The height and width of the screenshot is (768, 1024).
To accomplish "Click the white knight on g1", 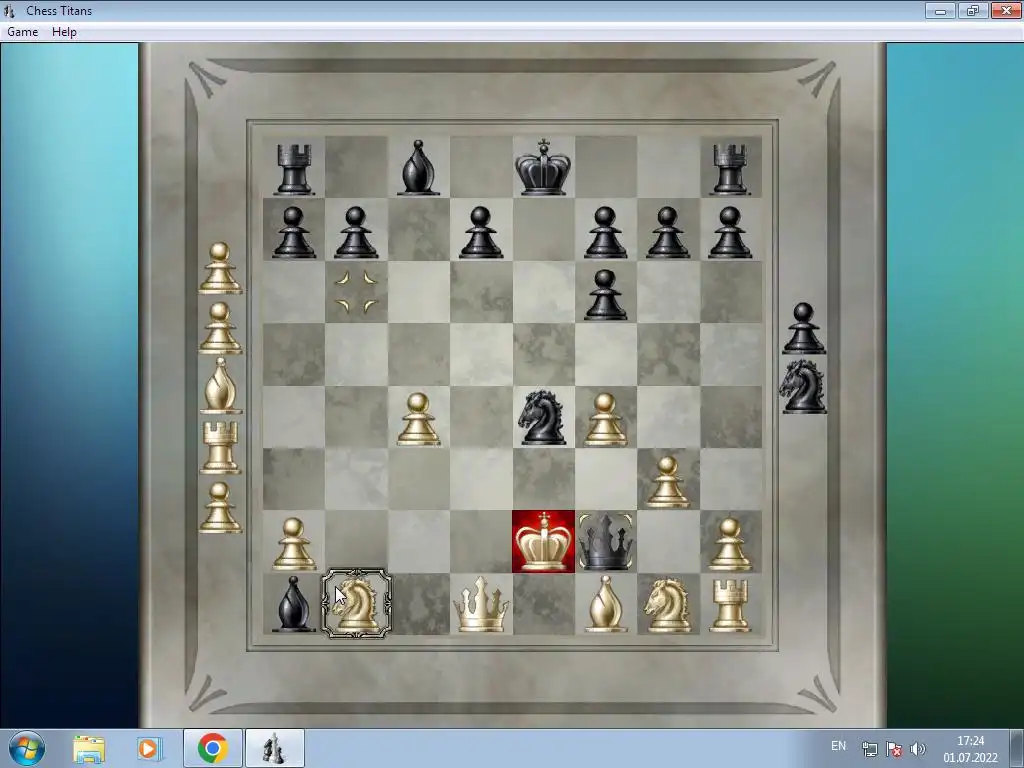I will (667, 605).
